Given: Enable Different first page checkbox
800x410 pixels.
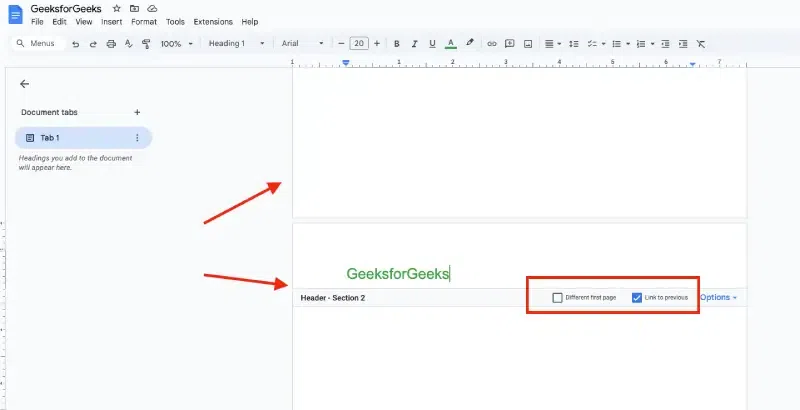Looking at the screenshot, I should click(558, 297).
